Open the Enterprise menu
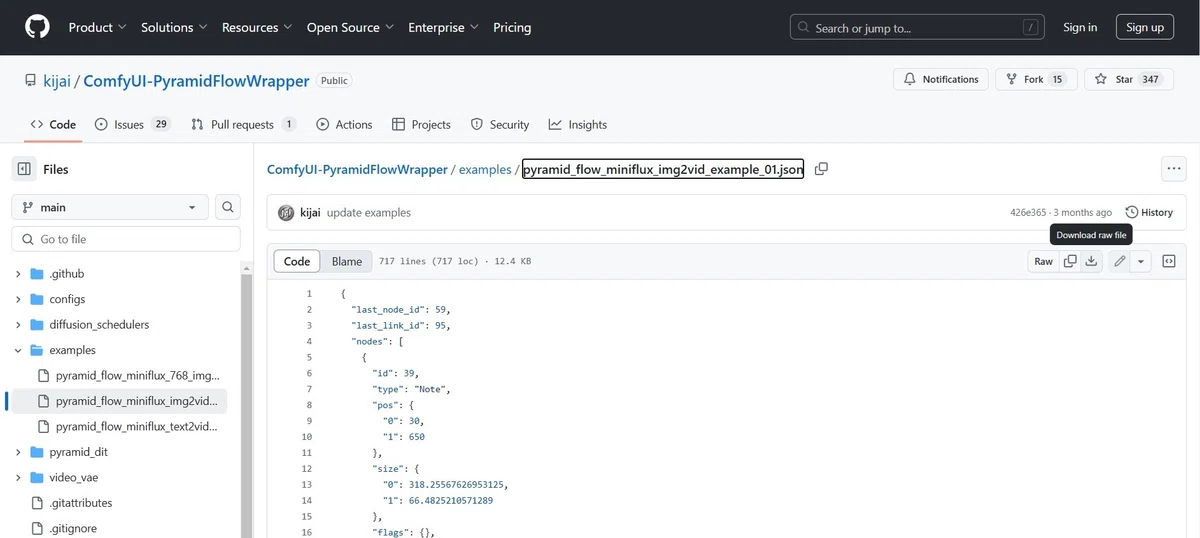This screenshot has width=1200, height=538. [x=443, y=27]
